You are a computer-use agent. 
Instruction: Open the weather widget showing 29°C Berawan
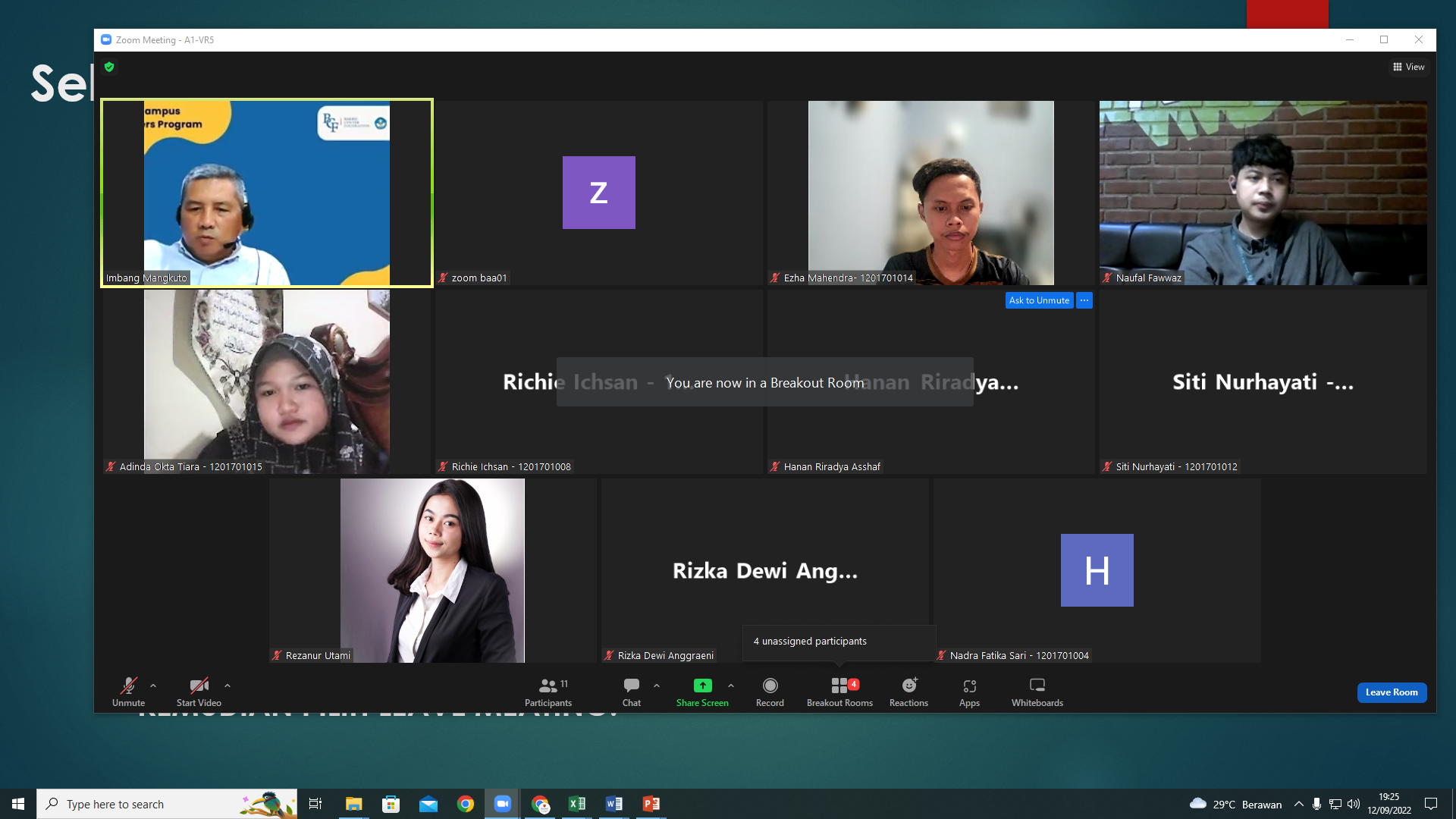point(1235,804)
